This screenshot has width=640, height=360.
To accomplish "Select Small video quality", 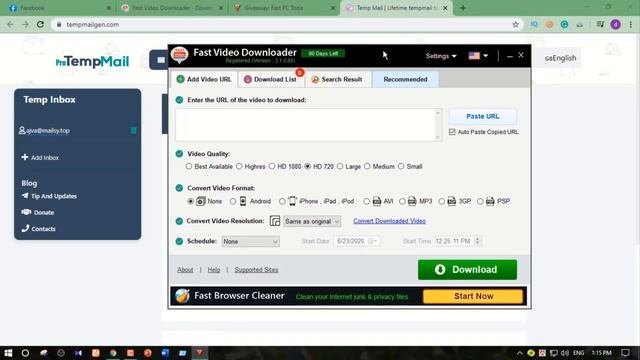I will tap(401, 166).
